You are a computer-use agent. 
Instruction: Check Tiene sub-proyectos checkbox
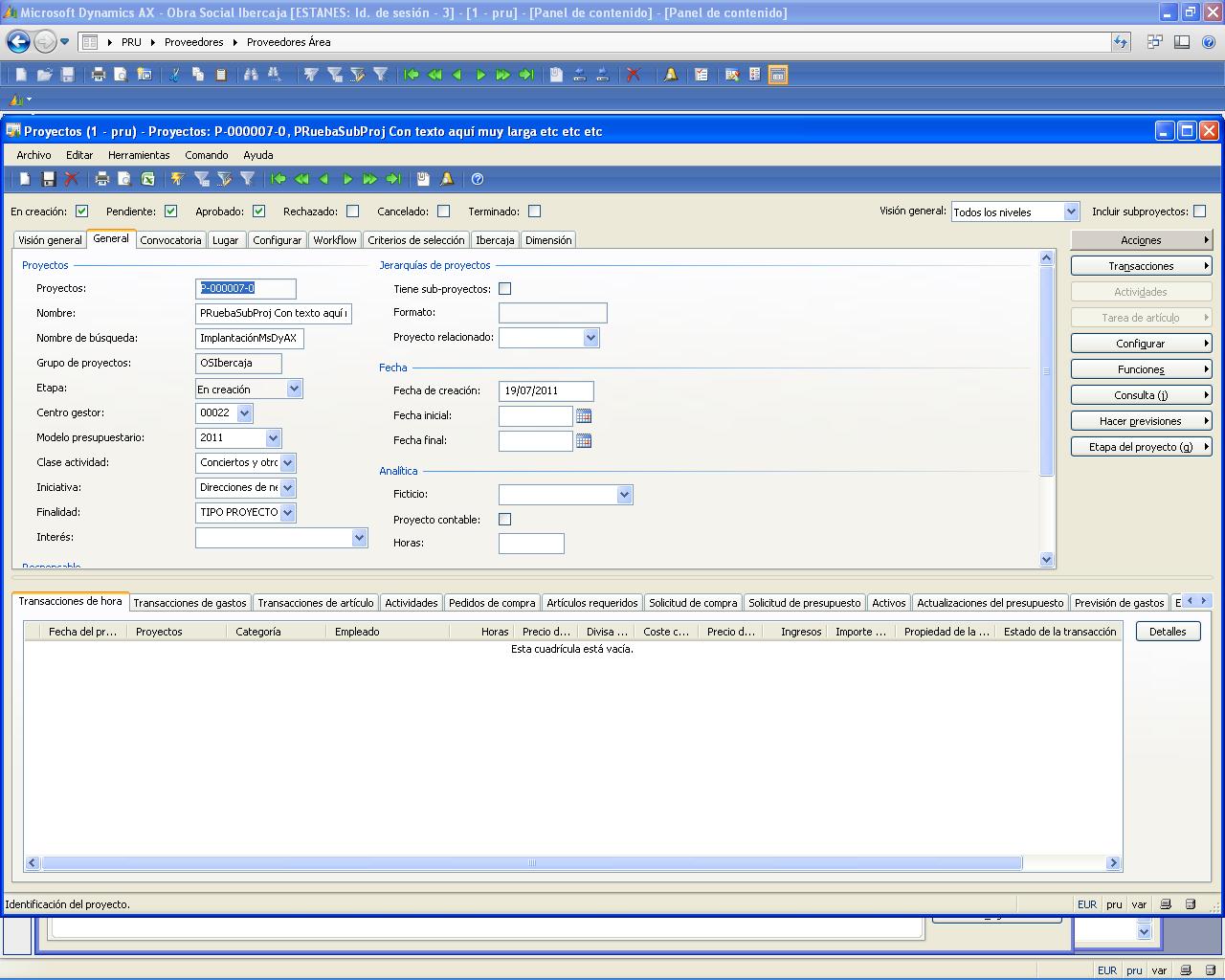(504, 288)
